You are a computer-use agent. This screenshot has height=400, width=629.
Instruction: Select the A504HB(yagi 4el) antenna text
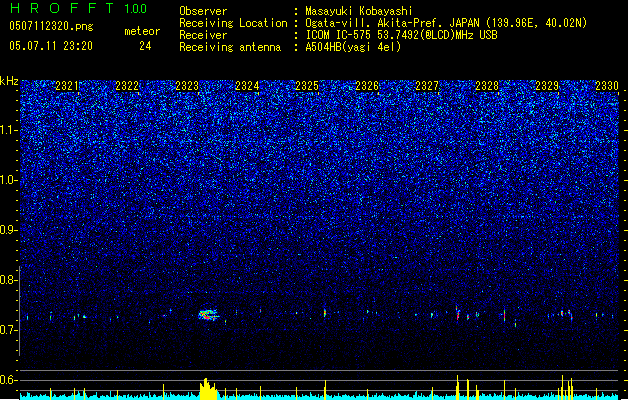coord(353,47)
